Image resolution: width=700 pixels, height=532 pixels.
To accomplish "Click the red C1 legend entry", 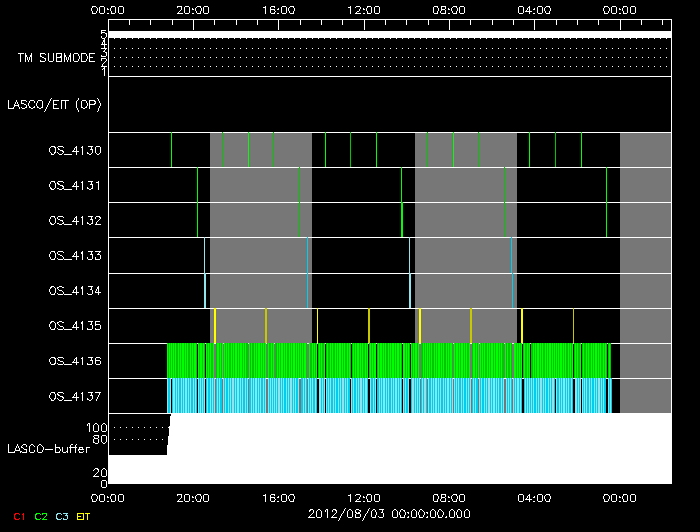I will (x=19, y=517).
